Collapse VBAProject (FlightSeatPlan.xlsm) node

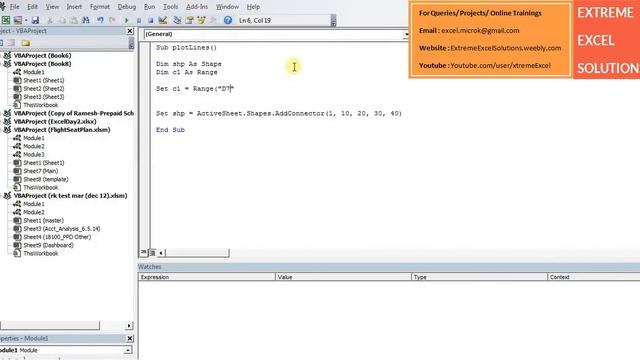(x=1, y=130)
